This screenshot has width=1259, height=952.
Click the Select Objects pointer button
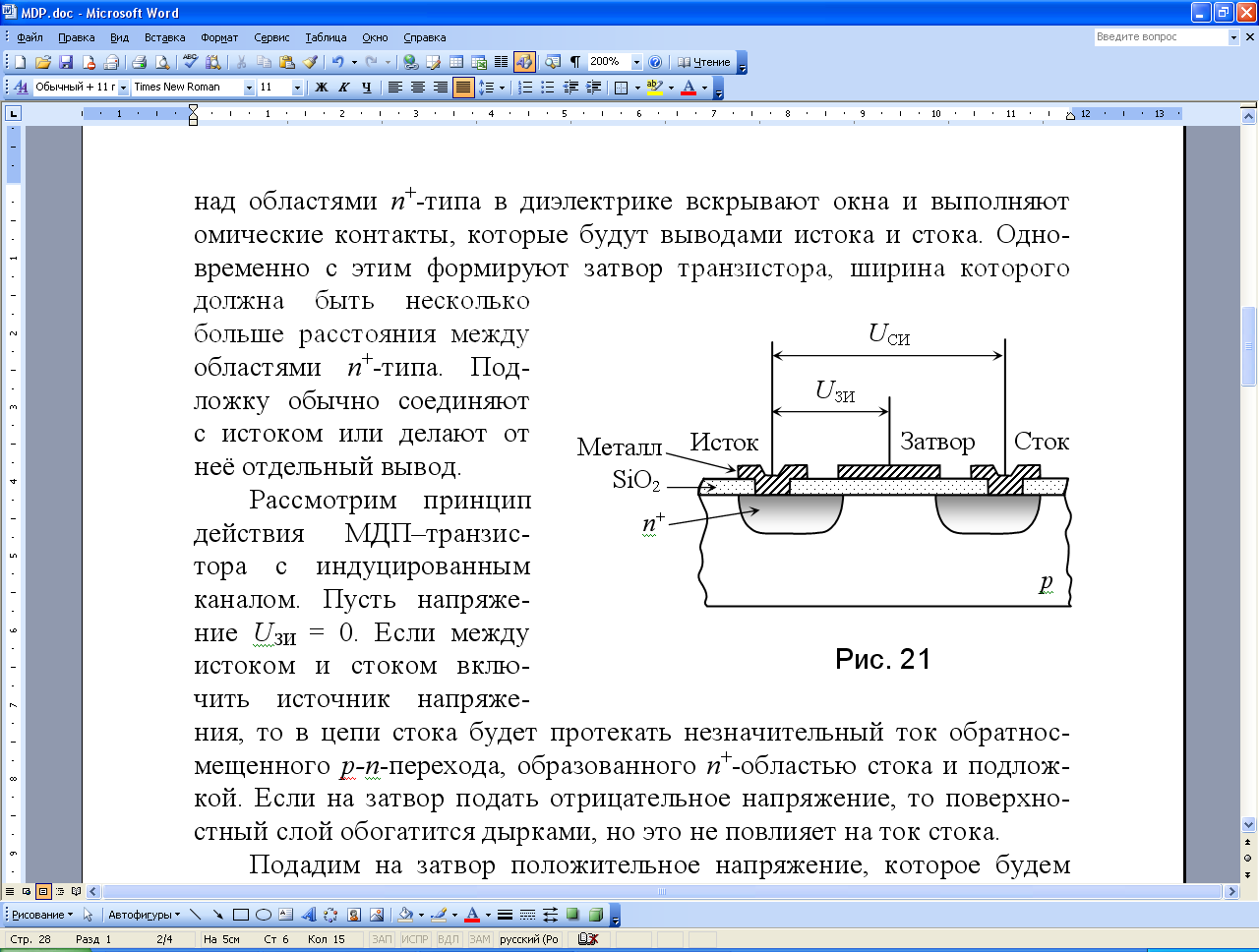click(88, 915)
